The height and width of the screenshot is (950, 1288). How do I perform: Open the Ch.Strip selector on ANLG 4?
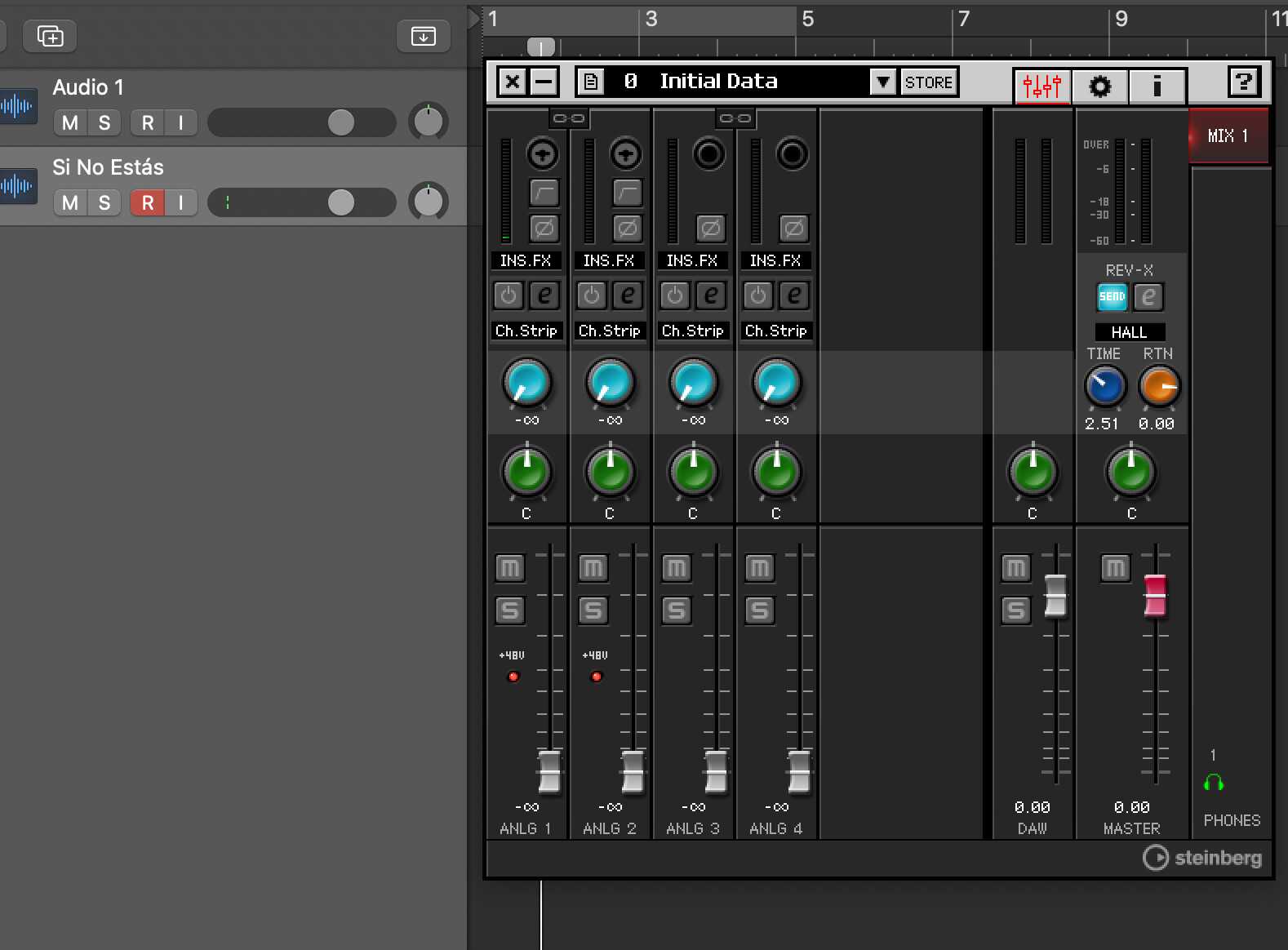[776, 331]
